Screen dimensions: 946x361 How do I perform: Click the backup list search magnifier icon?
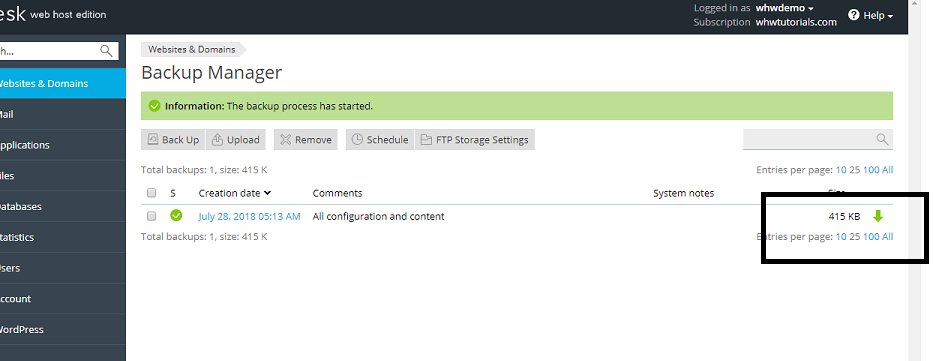(x=882, y=139)
